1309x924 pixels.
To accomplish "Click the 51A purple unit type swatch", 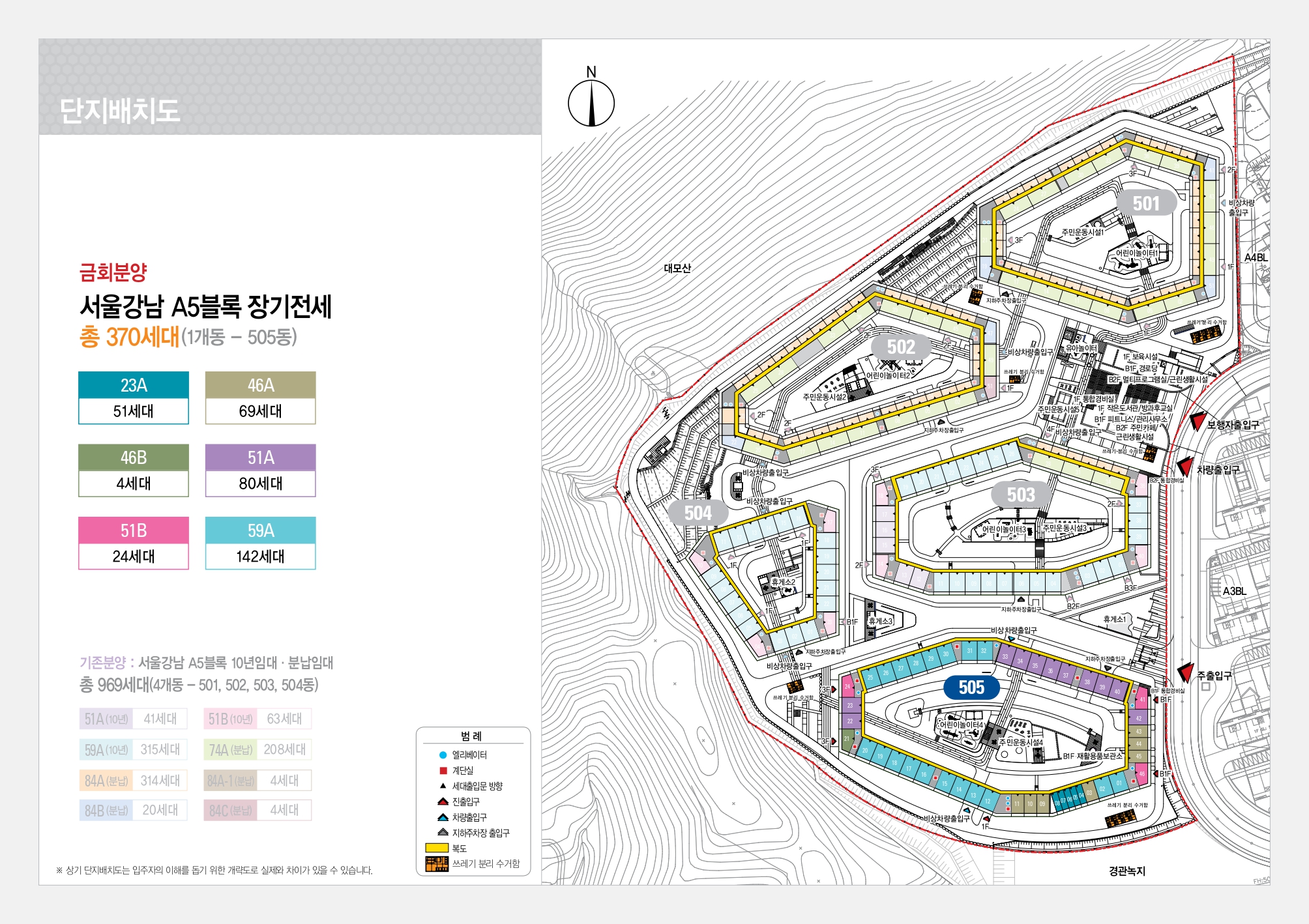I will tap(260, 457).
